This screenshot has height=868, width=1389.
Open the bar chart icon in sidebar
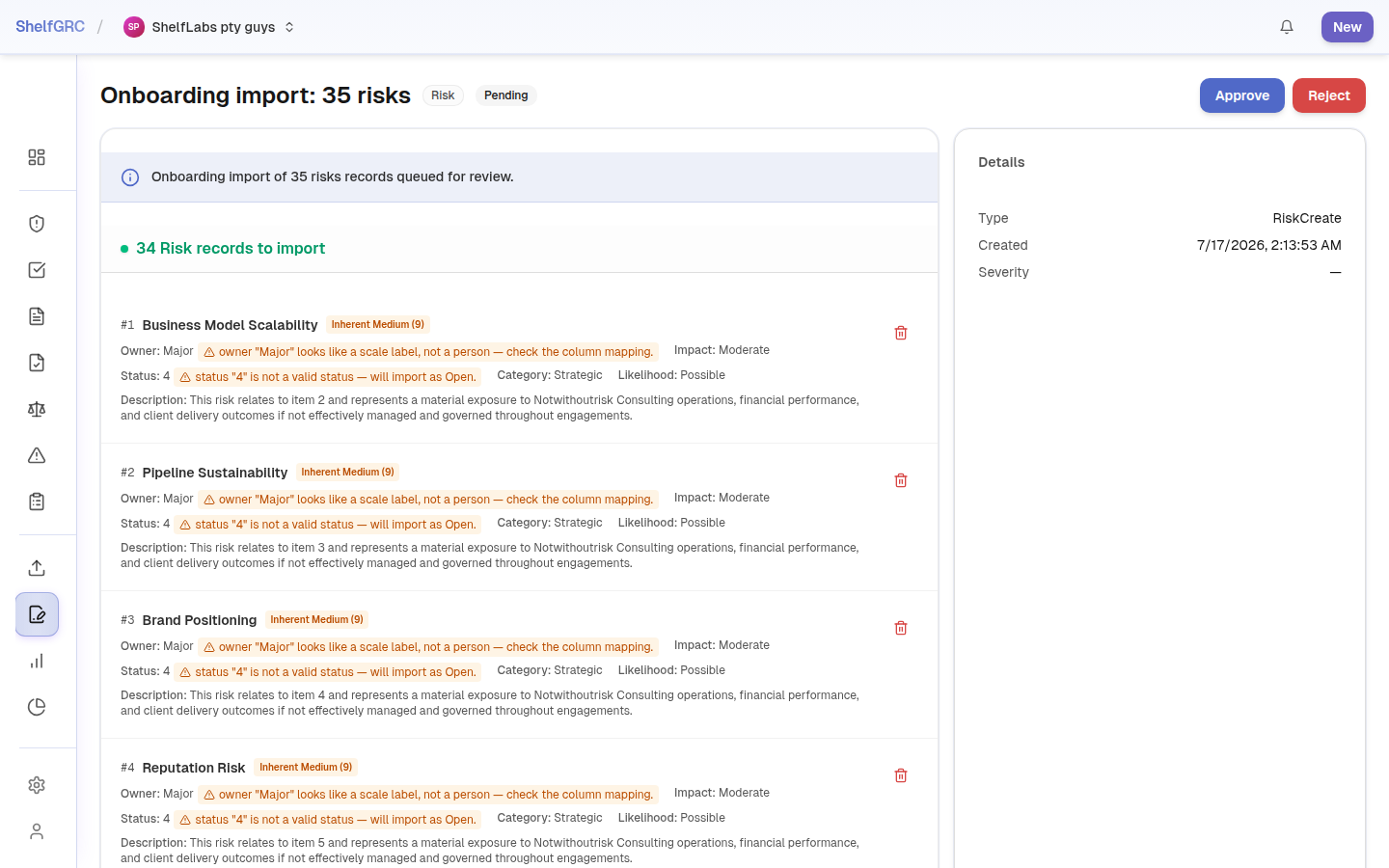37,661
